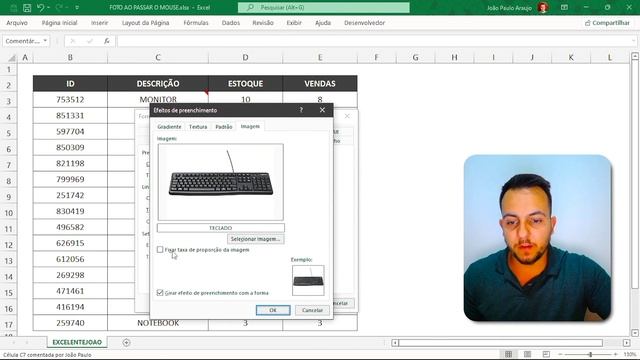The width and height of the screenshot is (640, 360).
Task: Open João Paulo Araujo account avatar
Action: 543,8
